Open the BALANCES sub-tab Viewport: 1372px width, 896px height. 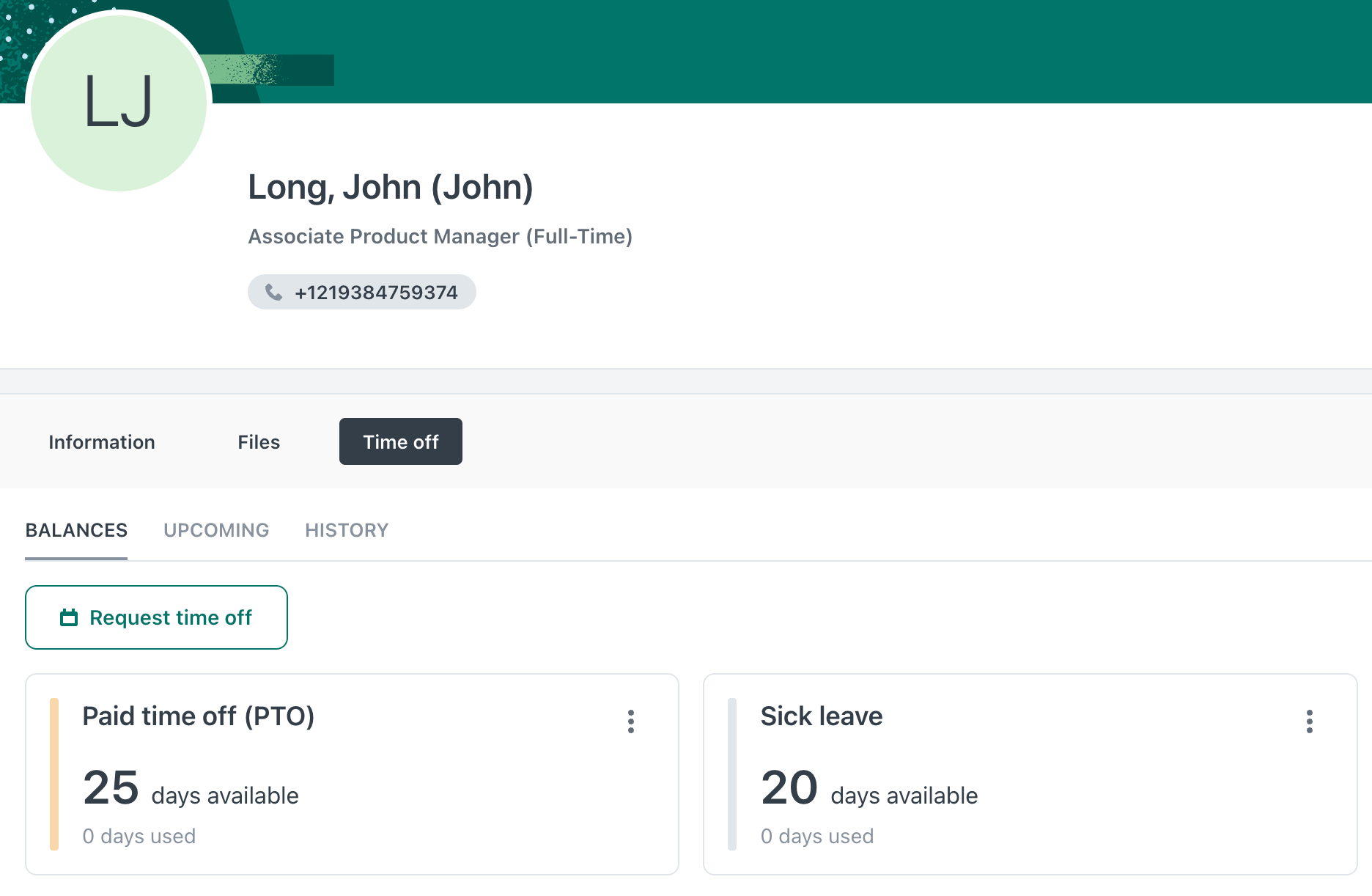[76, 530]
